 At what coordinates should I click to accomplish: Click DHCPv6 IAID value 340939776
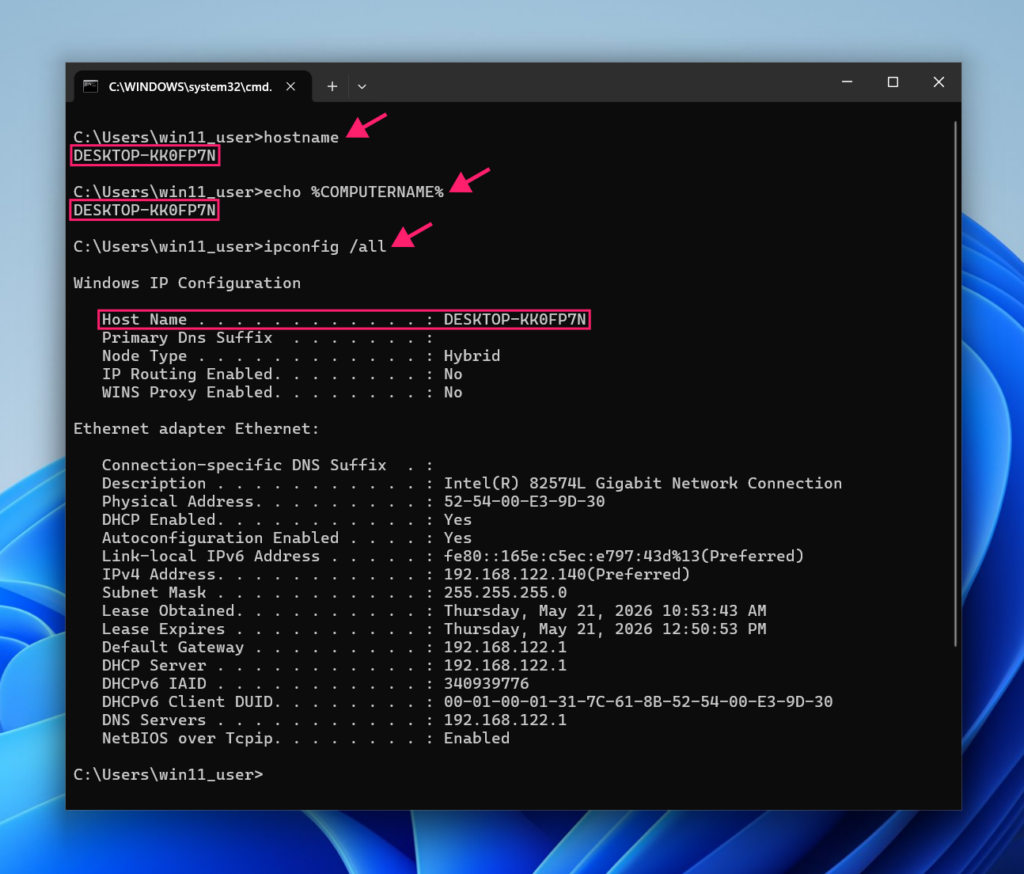(x=487, y=684)
